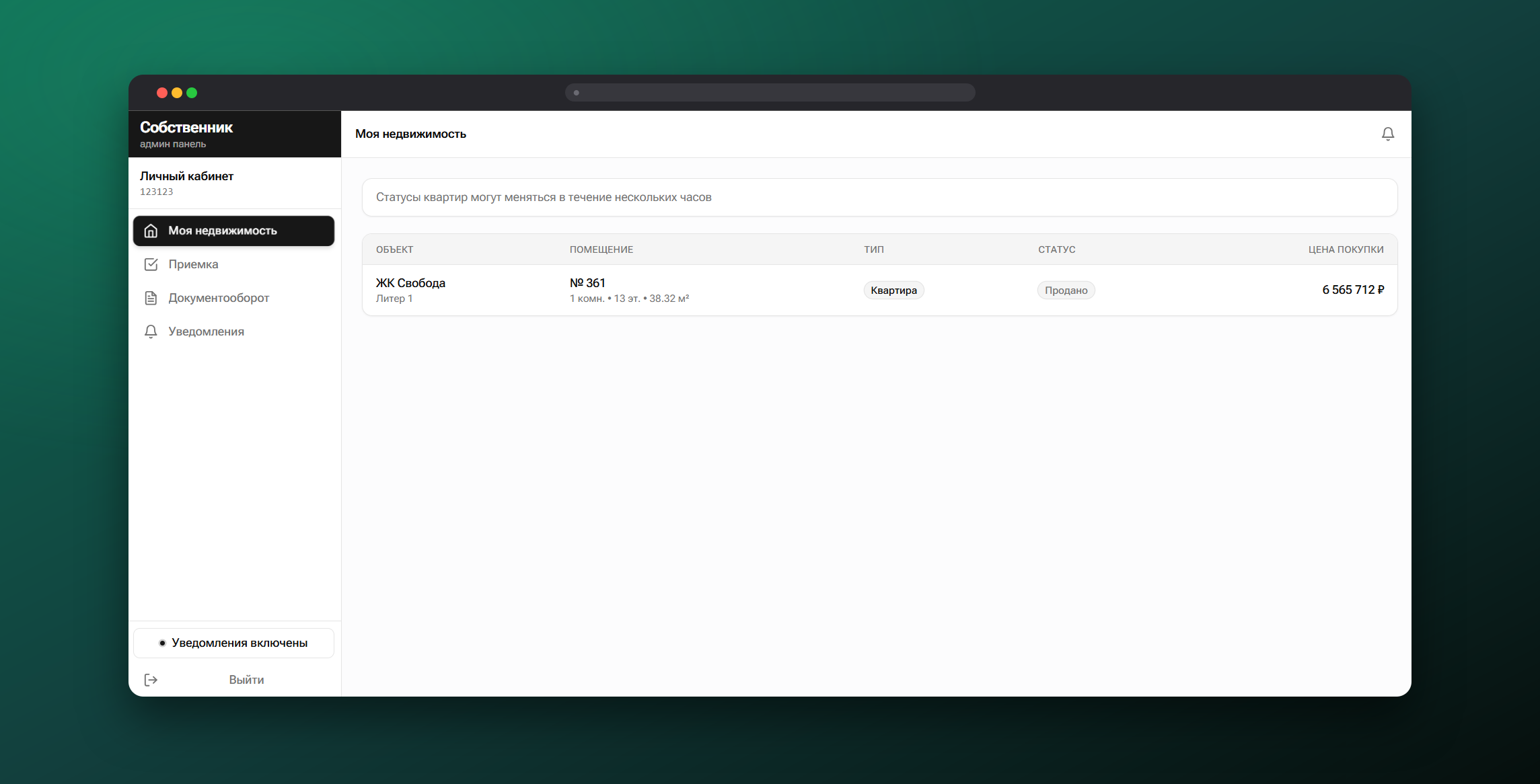Click the red close window button
The image size is (1540, 784).
tap(162, 93)
